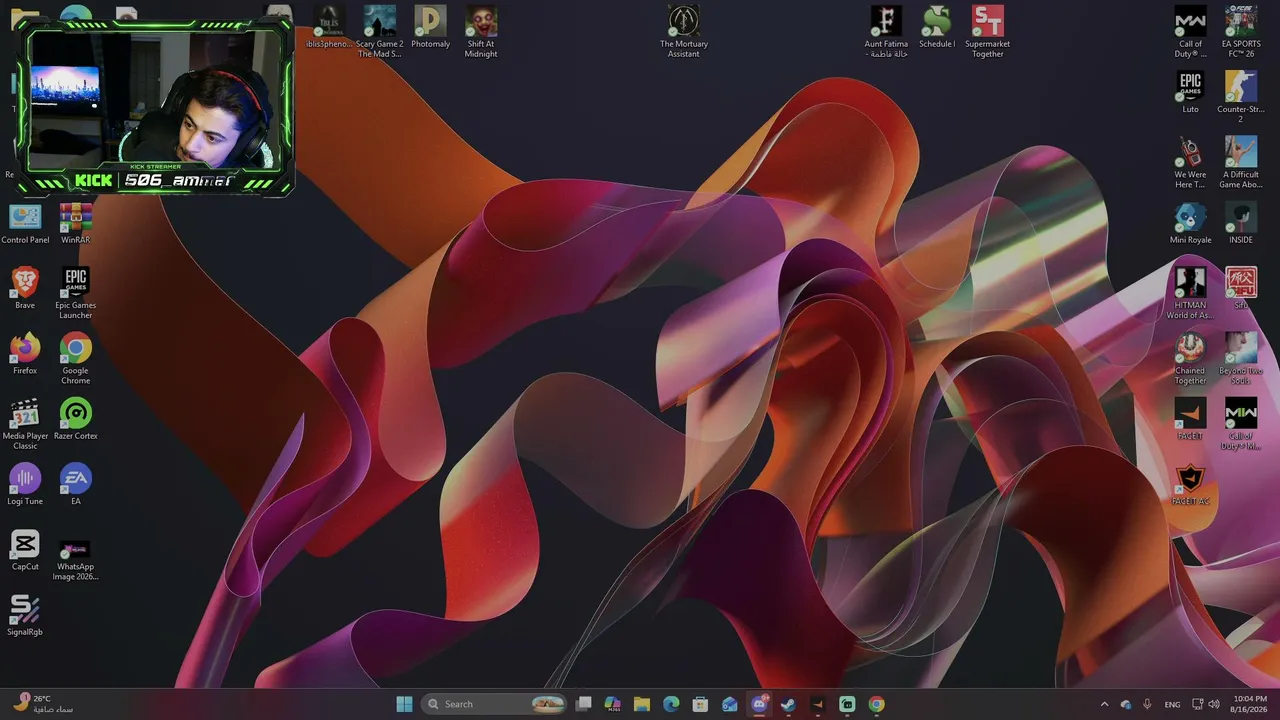Select the EA app desktop icon
This screenshot has width=1280, height=720.
click(76, 484)
